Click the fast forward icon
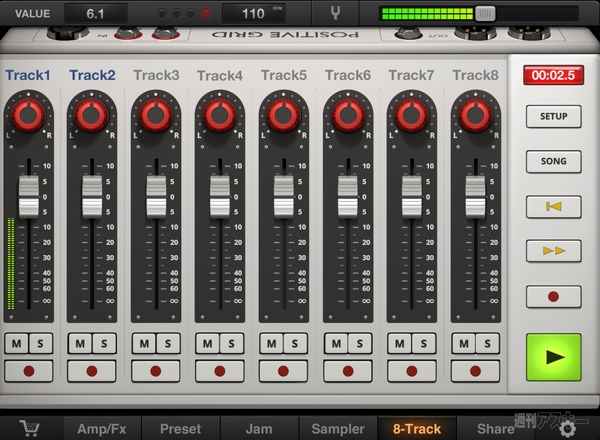Viewport: 600px width, 440px height. 553,250
